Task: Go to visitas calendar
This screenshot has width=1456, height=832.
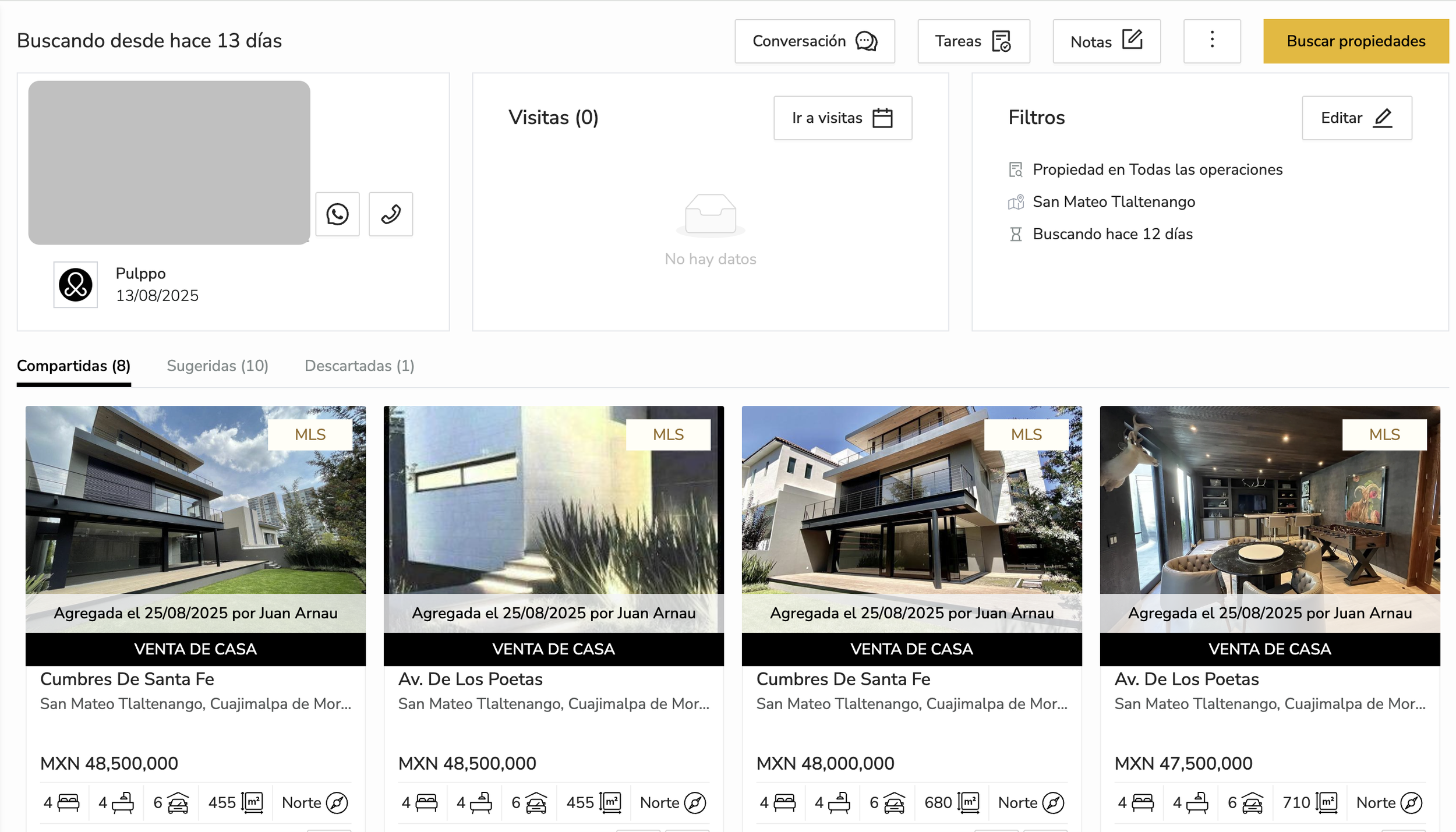Action: coord(842,118)
